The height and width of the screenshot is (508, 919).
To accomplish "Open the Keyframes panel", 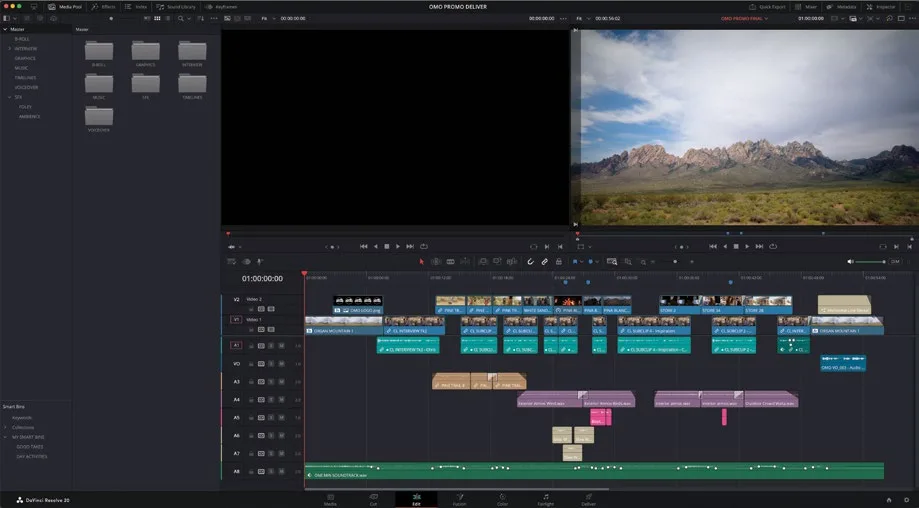I will click(x=222, y=6).
